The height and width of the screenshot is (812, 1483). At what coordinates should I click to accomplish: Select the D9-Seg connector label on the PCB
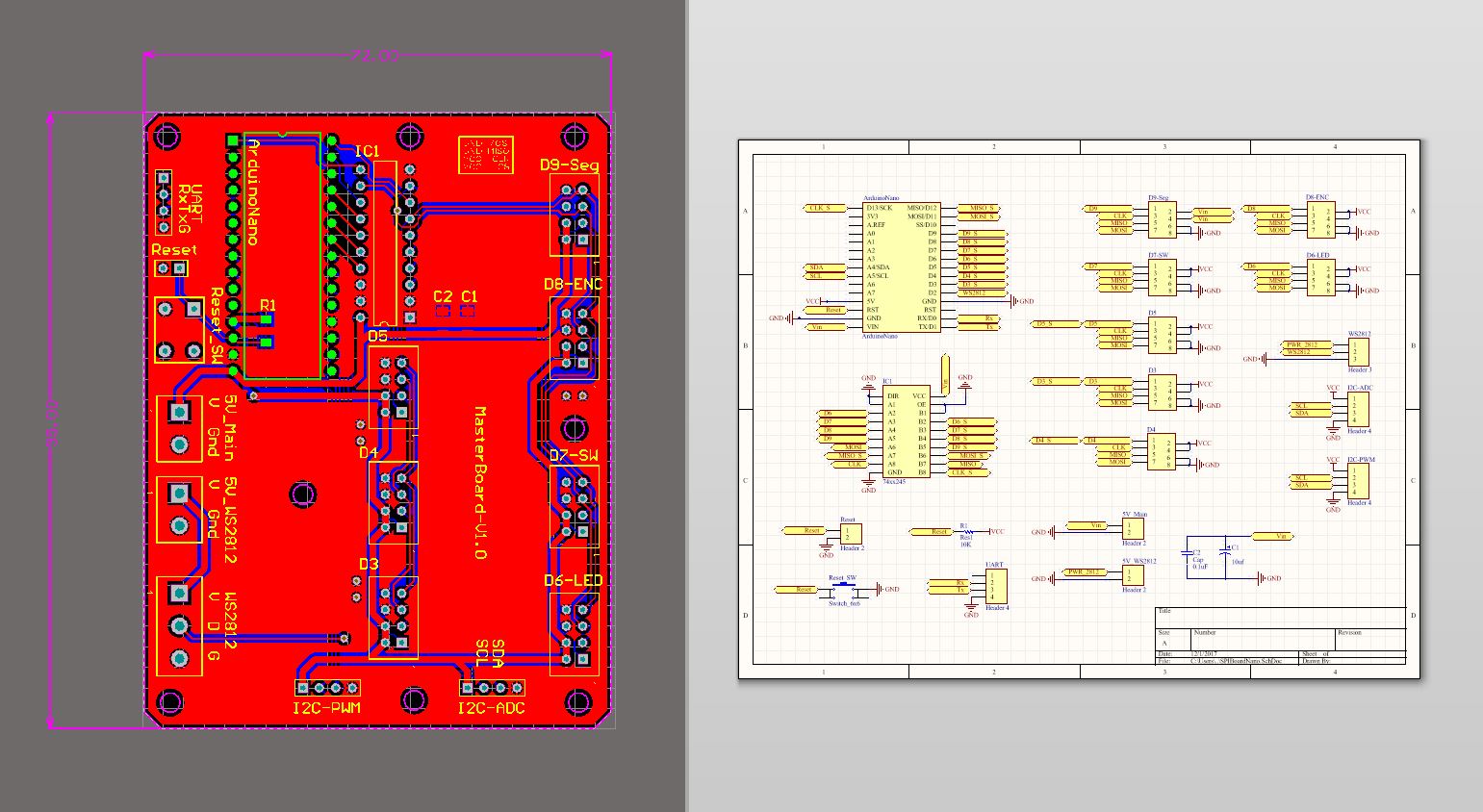(570, 165)
